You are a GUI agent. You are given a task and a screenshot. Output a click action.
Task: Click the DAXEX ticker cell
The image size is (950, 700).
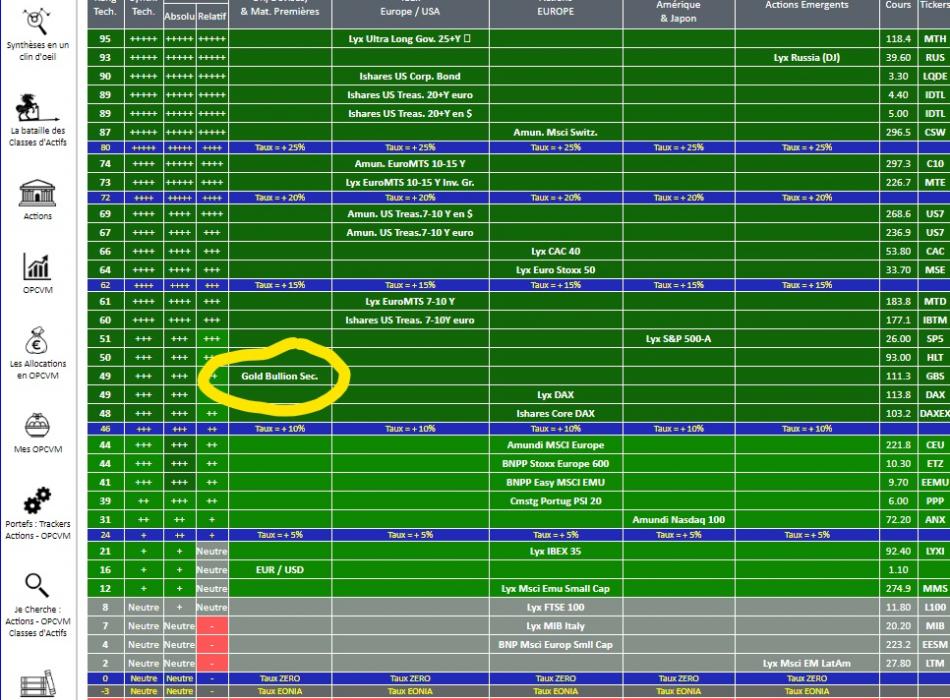pyautogui.click(x=934, y=414)
